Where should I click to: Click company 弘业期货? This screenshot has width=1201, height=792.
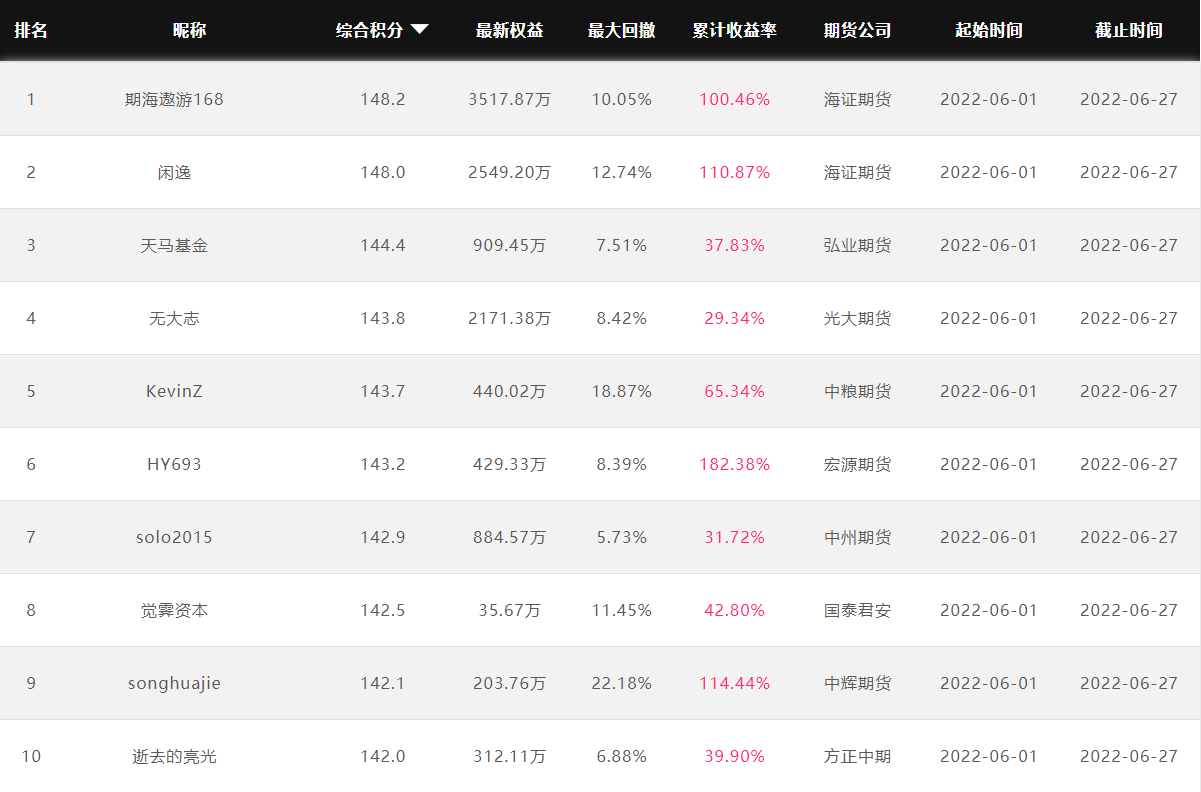(858, 245)
